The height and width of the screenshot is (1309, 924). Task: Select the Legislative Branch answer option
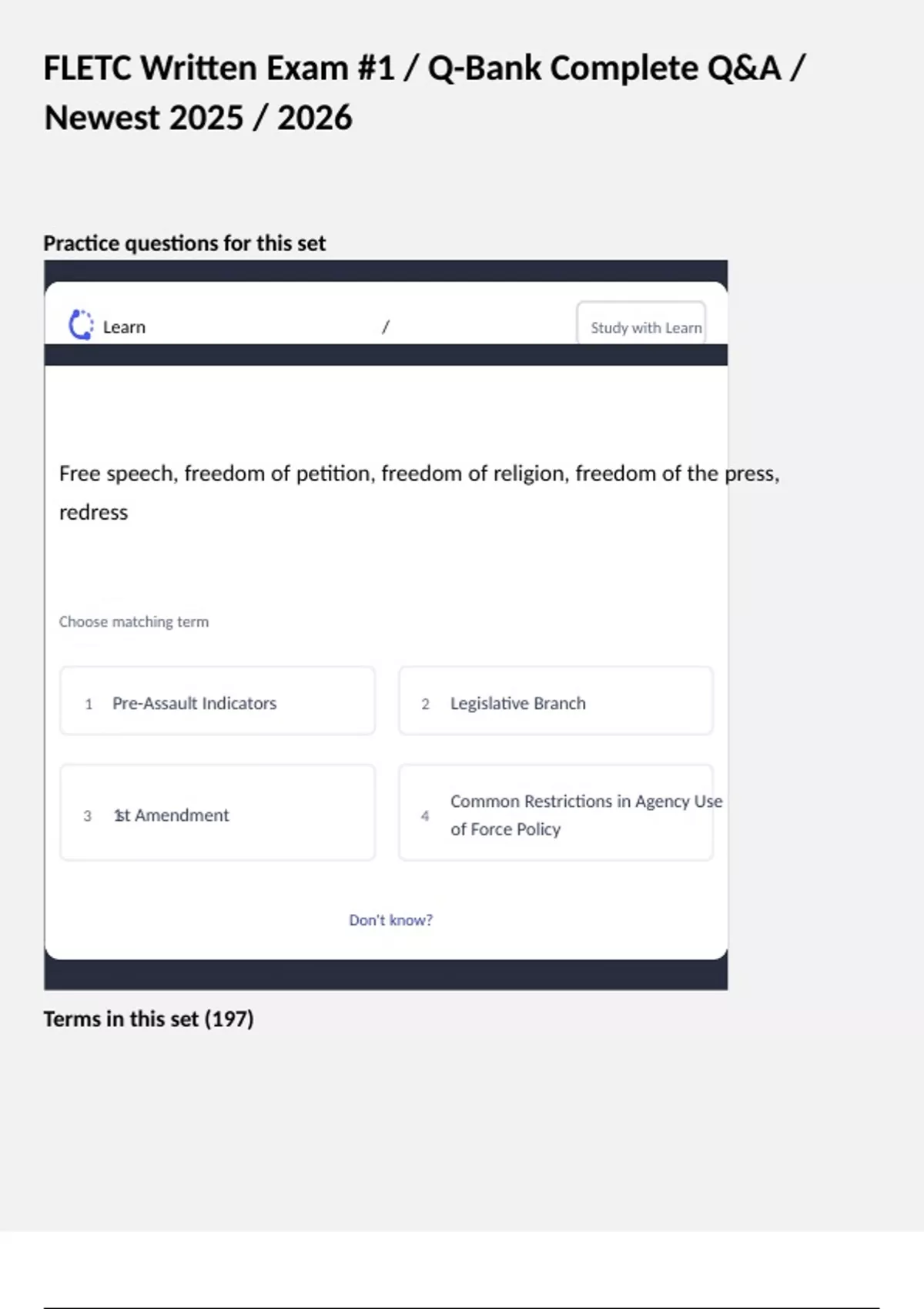tap(555, 701)
